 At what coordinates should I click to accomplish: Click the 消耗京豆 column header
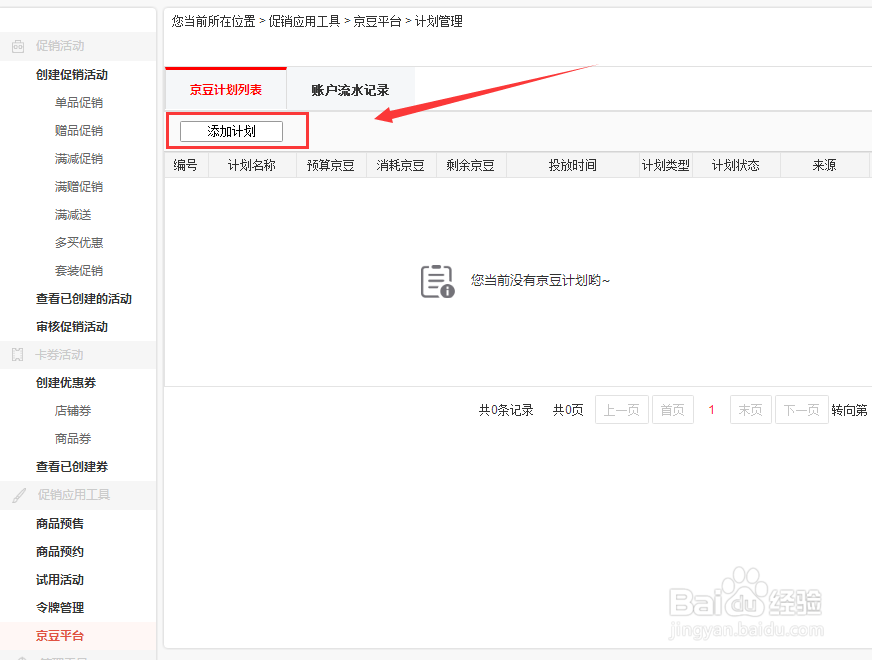pos(400,165)
